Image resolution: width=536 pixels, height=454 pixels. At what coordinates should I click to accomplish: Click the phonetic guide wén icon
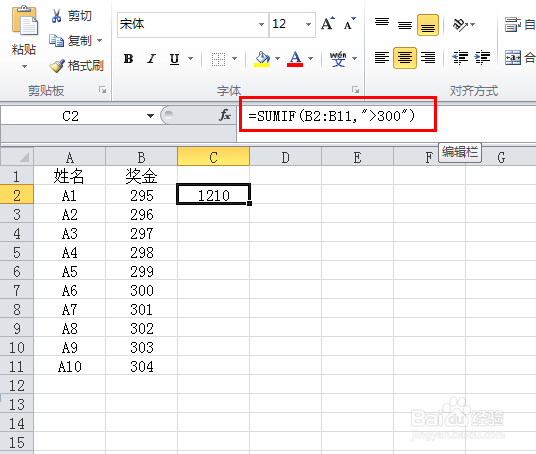[338, 59]
